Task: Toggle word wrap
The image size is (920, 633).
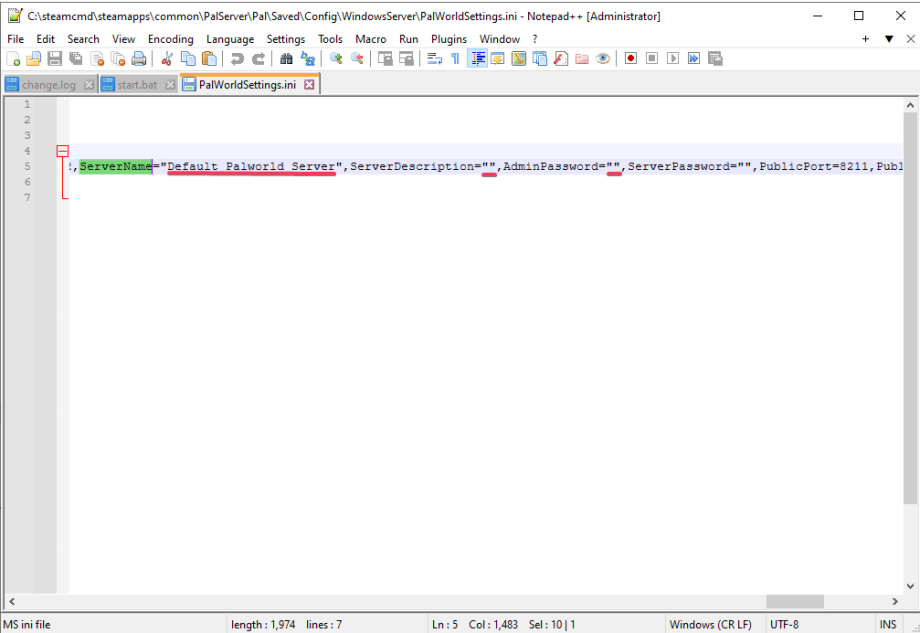Action: tap(434, 58)
